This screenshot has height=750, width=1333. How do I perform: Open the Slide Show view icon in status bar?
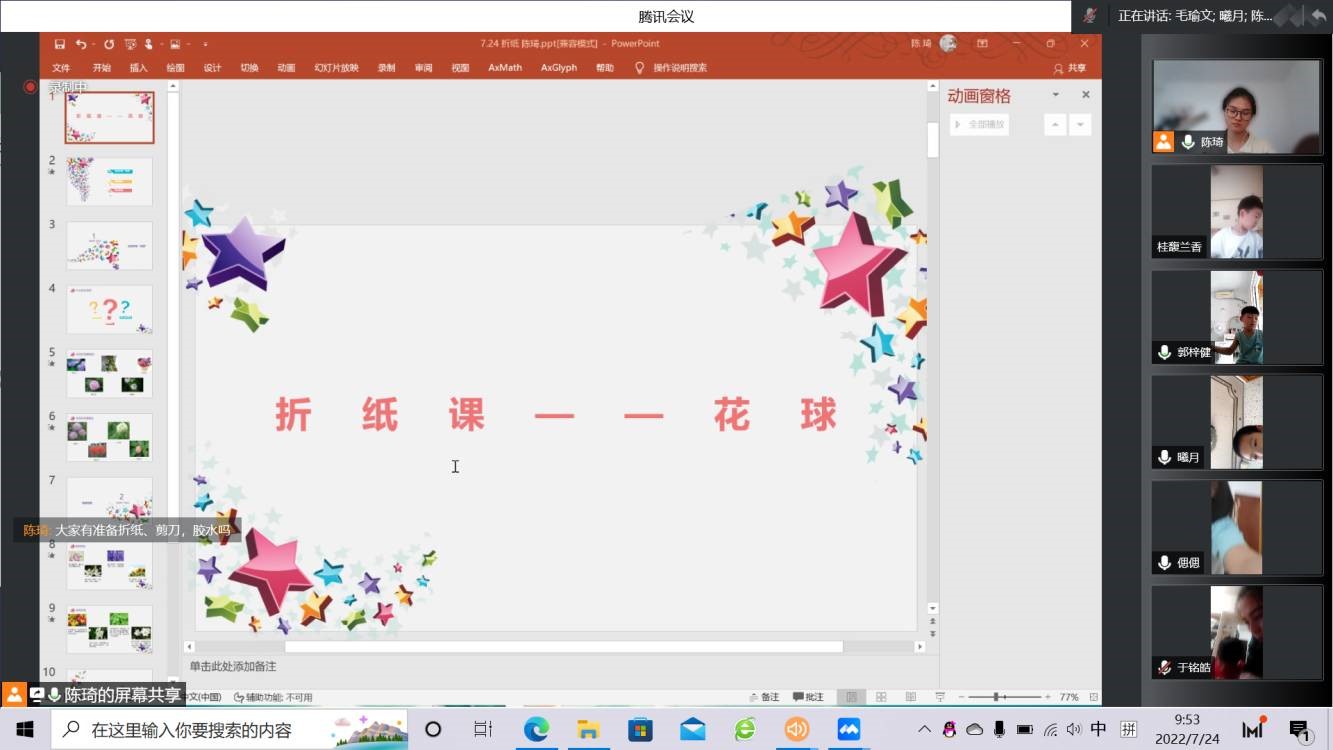tap(940, 695)
